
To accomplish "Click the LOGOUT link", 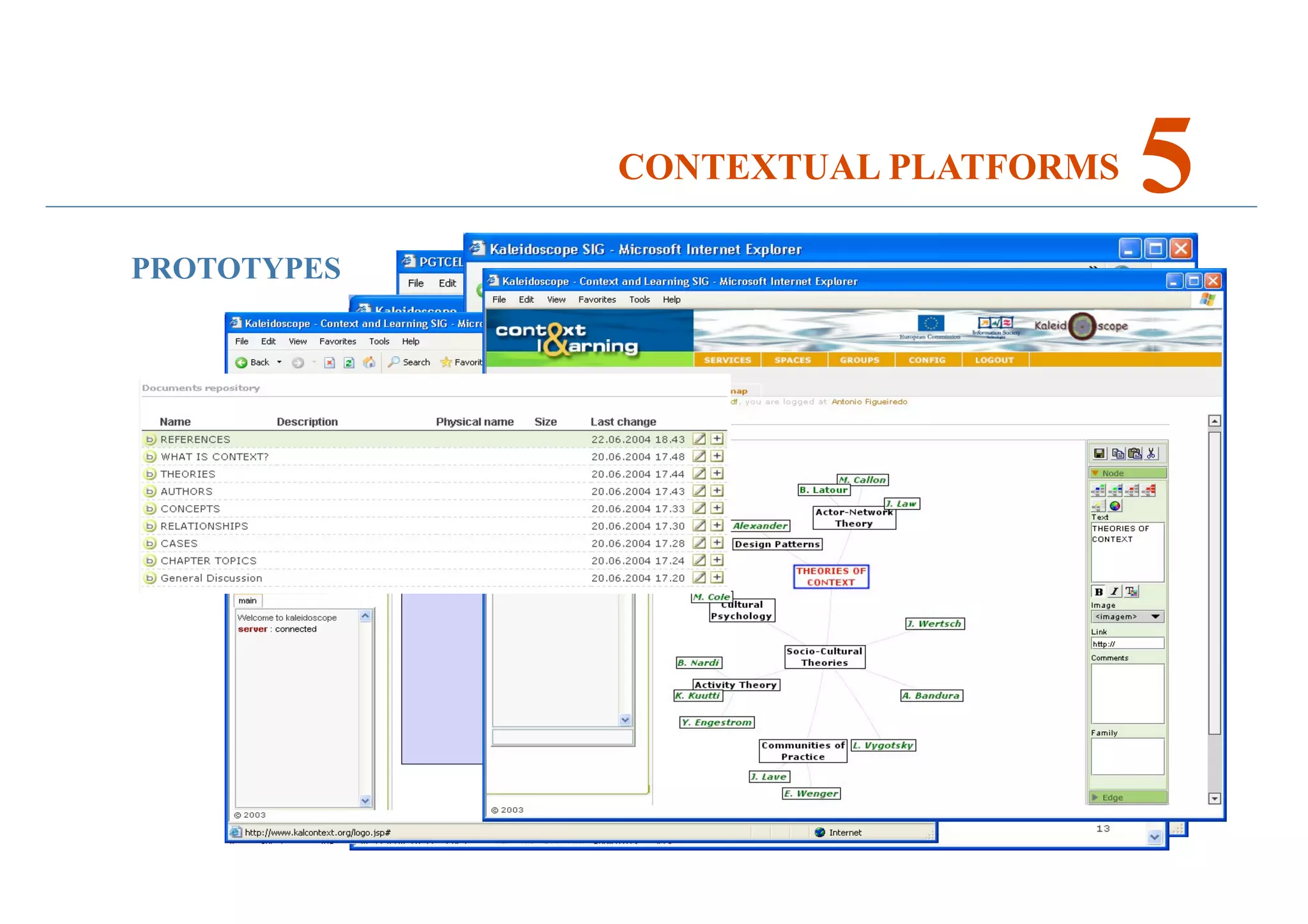I will click(994, 360).
